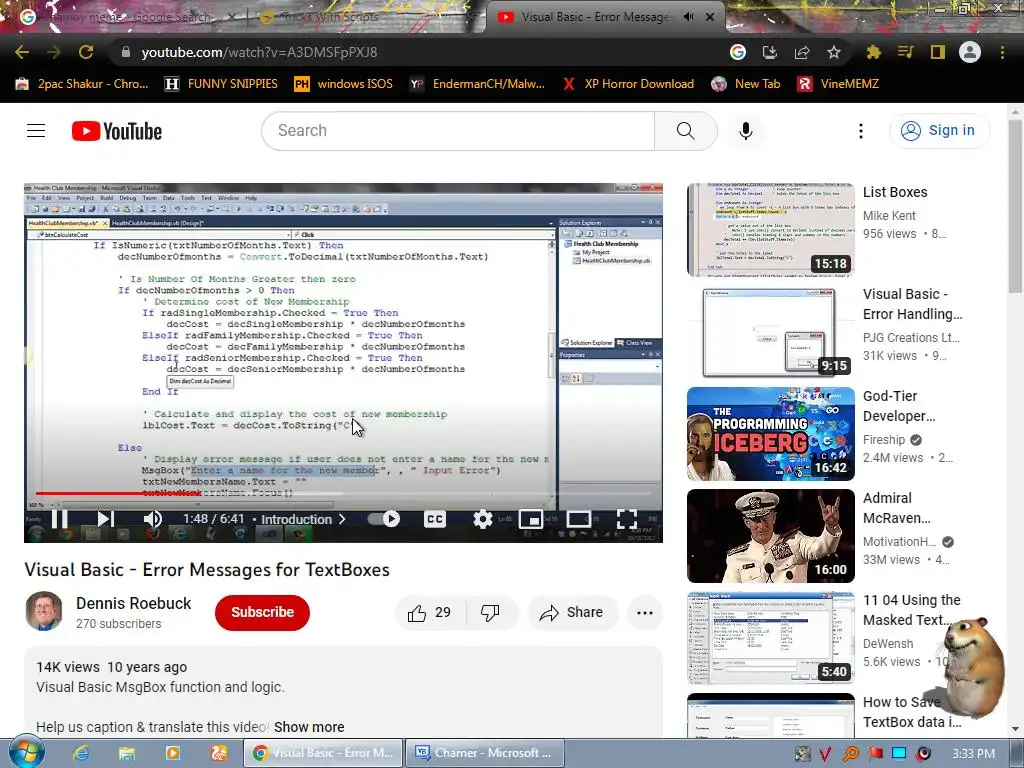Open the Fireship channel name
Viewport: 1024px width, 768px height.
[884, 440]
